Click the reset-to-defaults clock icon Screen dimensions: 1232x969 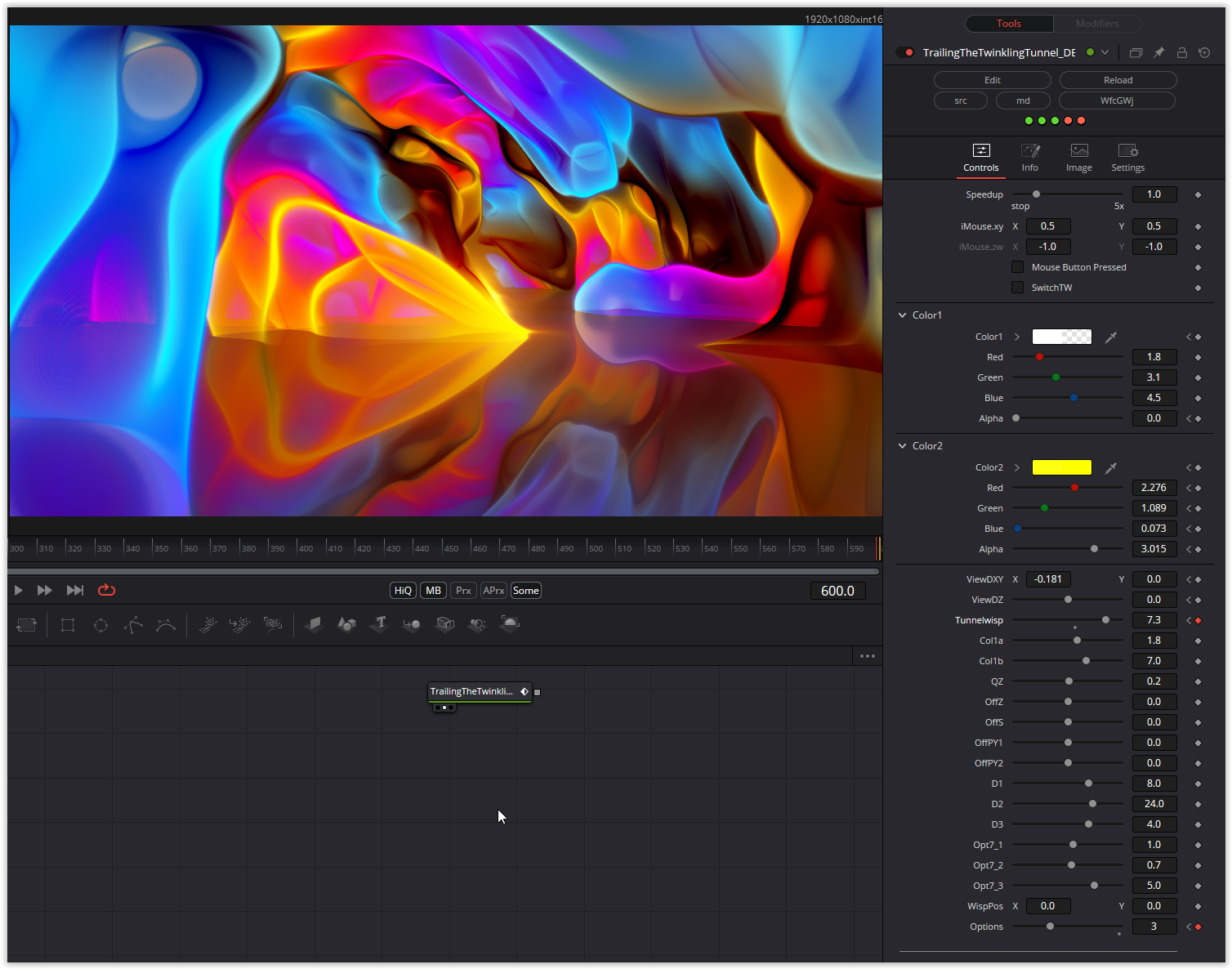coord(1204,52)
